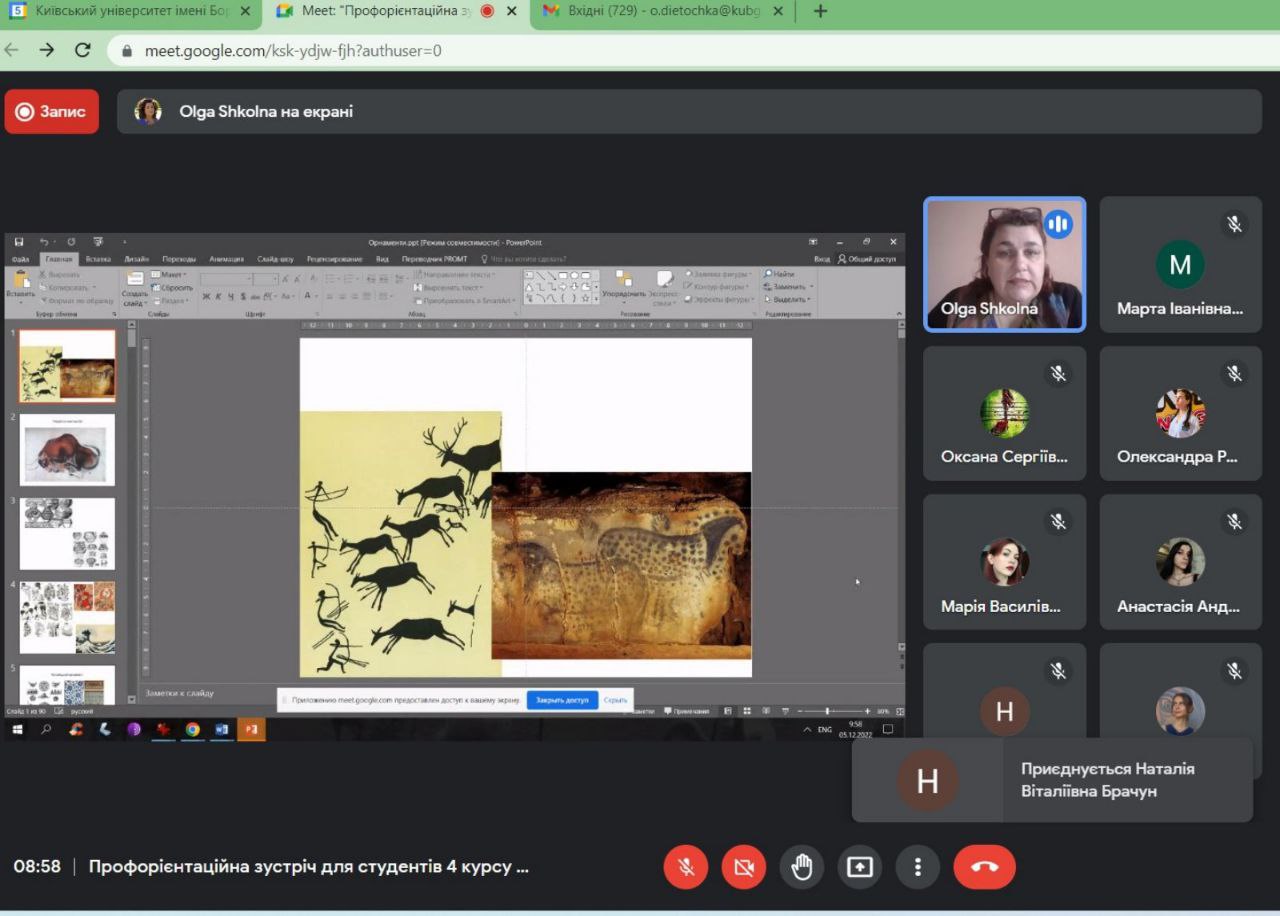Turn on camera in the Meet call bar
1280x916 pixels.
(744, 867)
